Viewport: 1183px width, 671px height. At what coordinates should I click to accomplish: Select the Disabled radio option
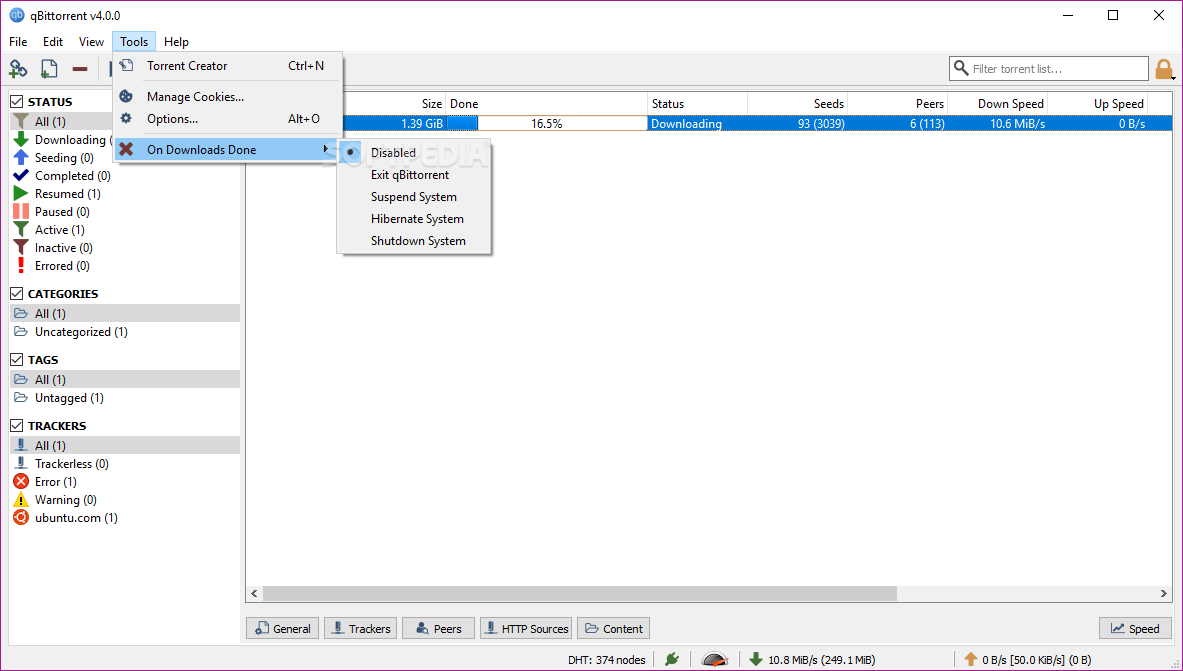(393, 153)
